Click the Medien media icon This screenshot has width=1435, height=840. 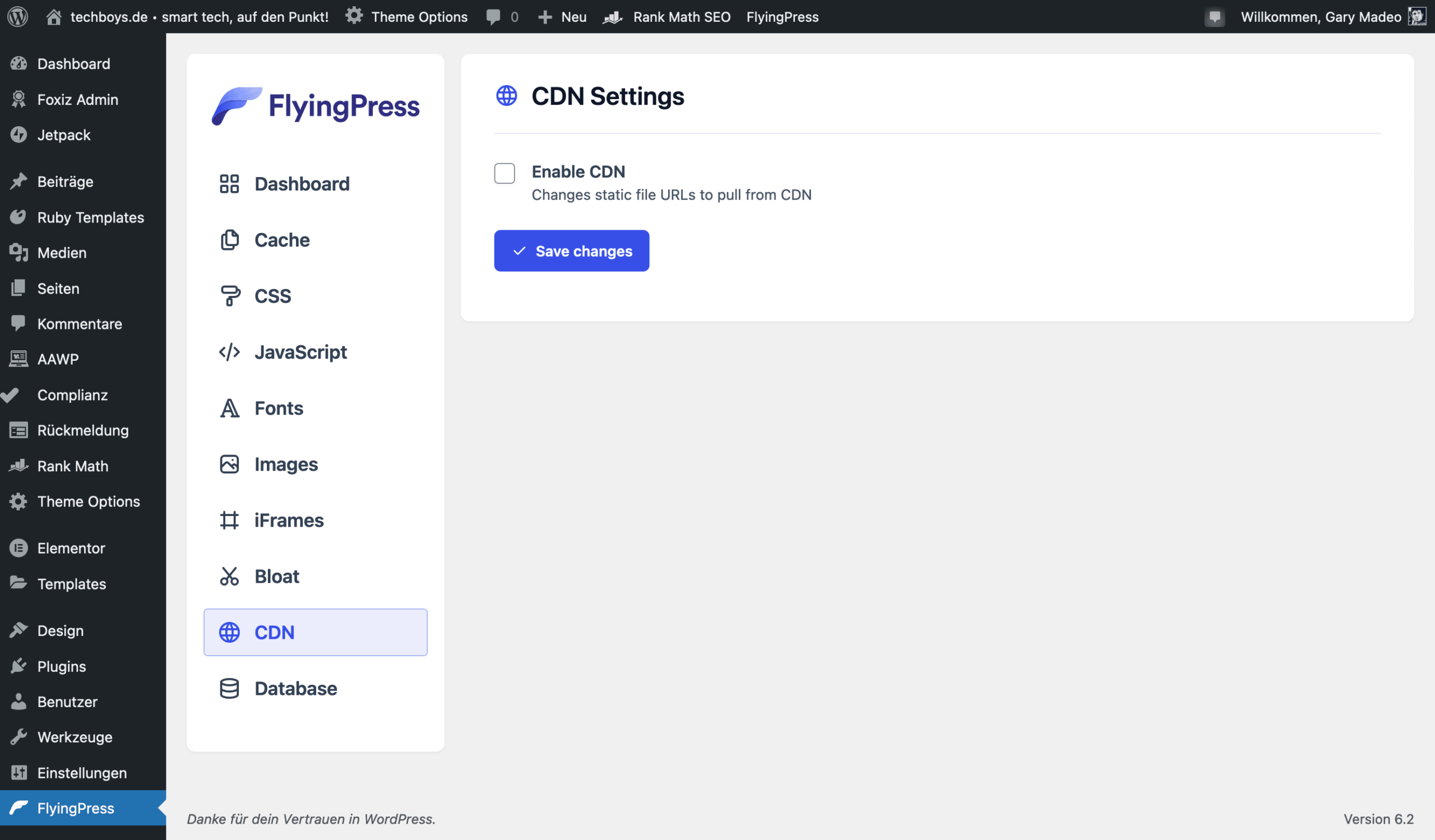[x=19, y=253]
